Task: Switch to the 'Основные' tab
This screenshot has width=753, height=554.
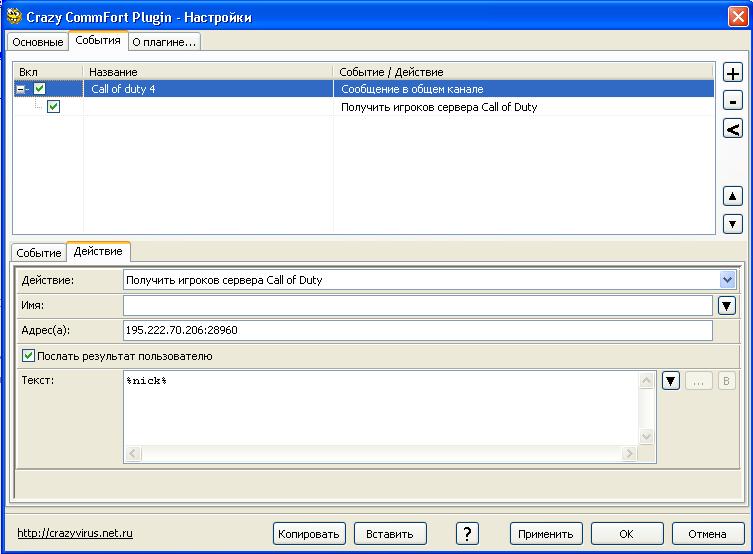Action: click(x=38, y=41)
